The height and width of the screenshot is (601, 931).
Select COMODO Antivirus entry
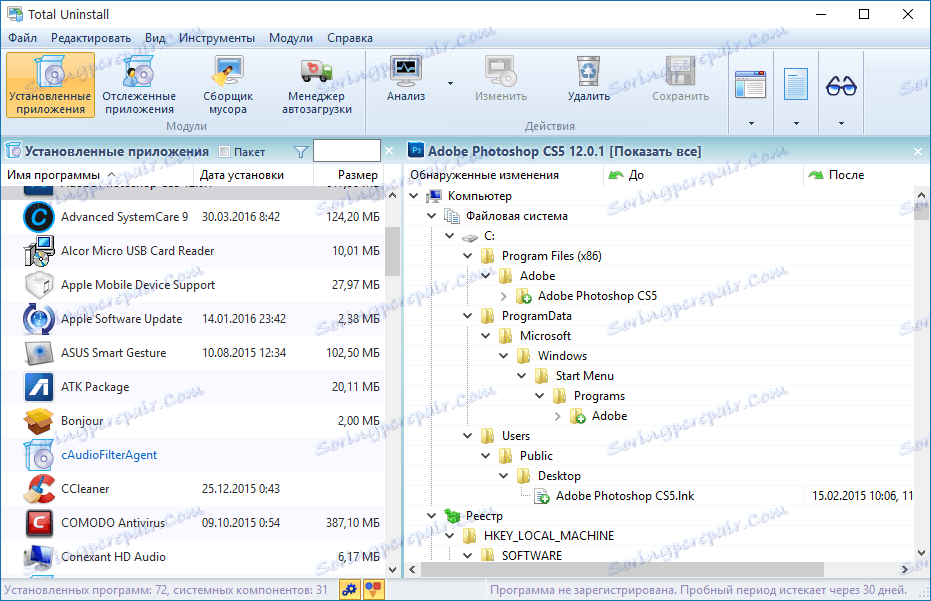(x=193, y=523)
